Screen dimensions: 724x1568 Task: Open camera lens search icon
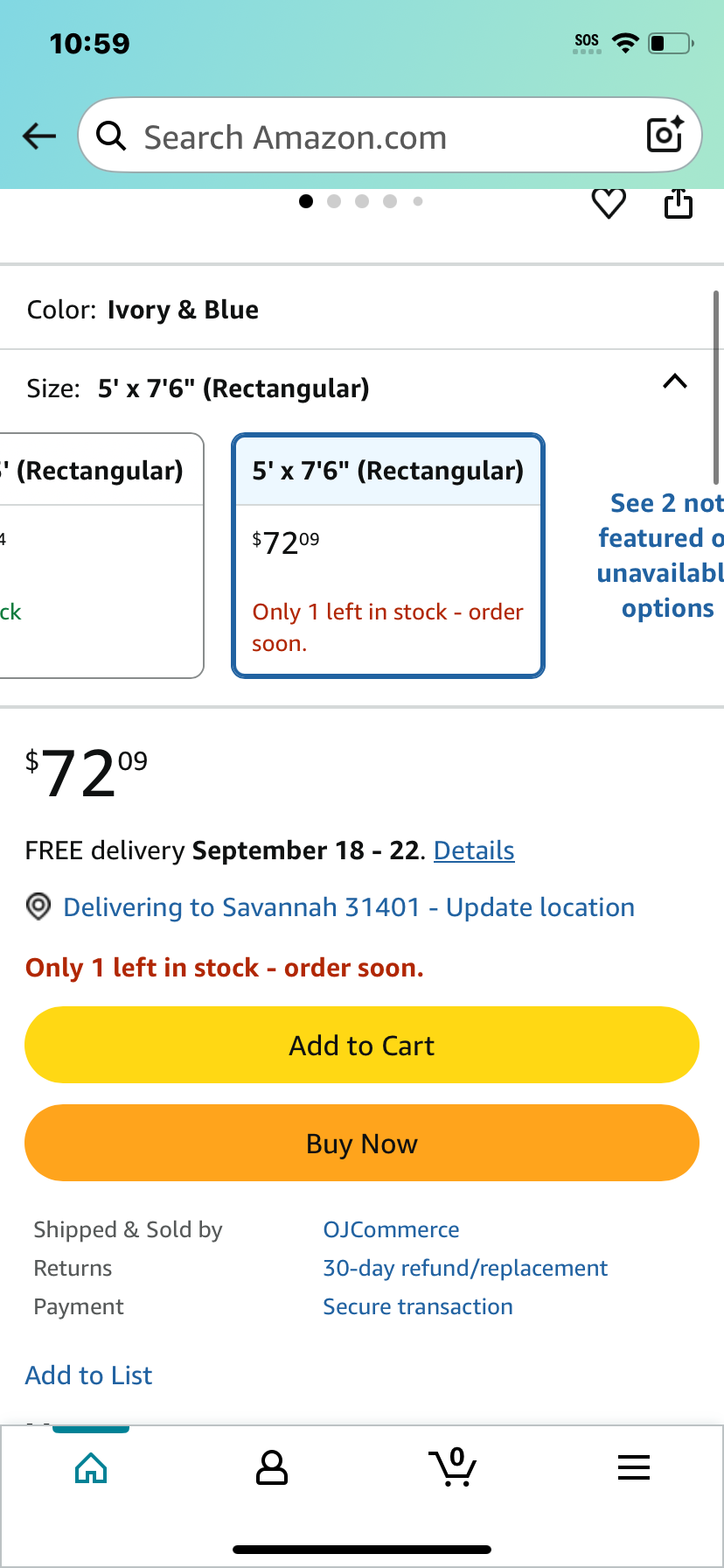665,135
